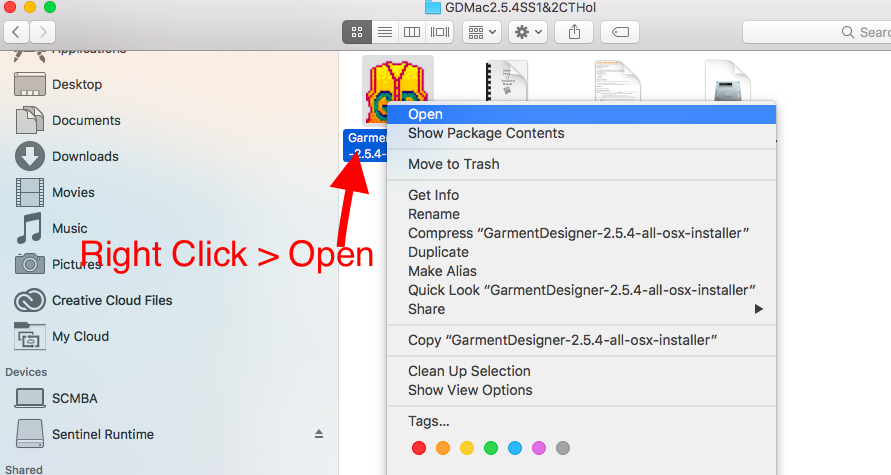Choose Get Info

click(581, 195)
